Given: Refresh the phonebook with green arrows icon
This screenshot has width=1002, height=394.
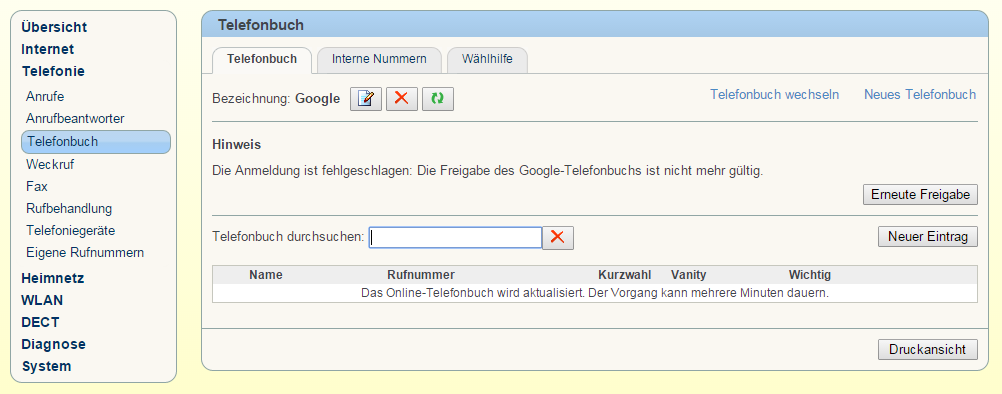Looking at the screenshot, I should [x=438, y=99].
